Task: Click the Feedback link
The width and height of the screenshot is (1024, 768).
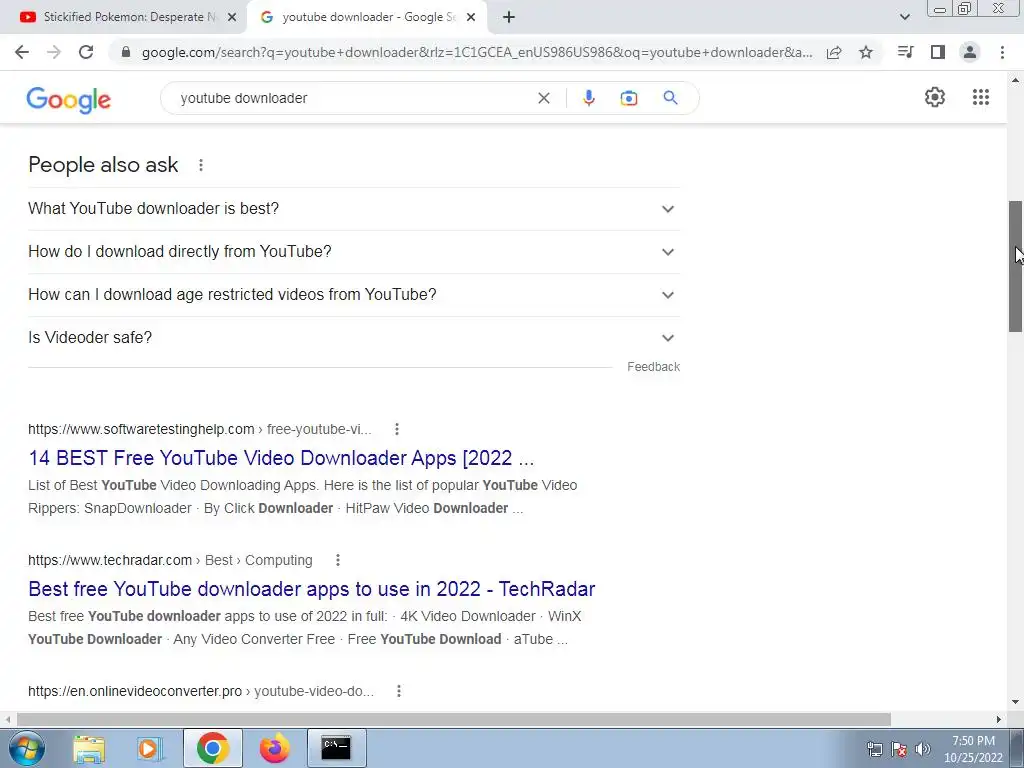Action: click(x=653, y=367)
